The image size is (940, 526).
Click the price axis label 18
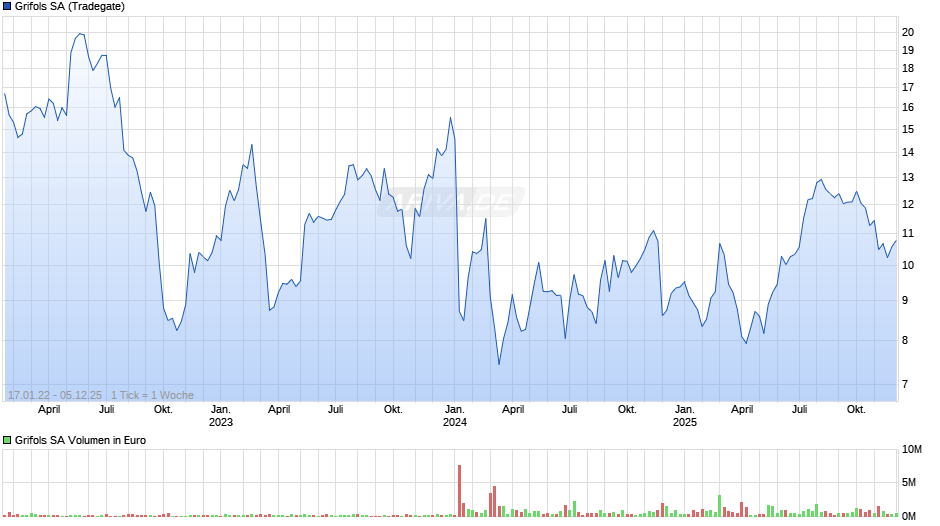[x=908, y=68]
